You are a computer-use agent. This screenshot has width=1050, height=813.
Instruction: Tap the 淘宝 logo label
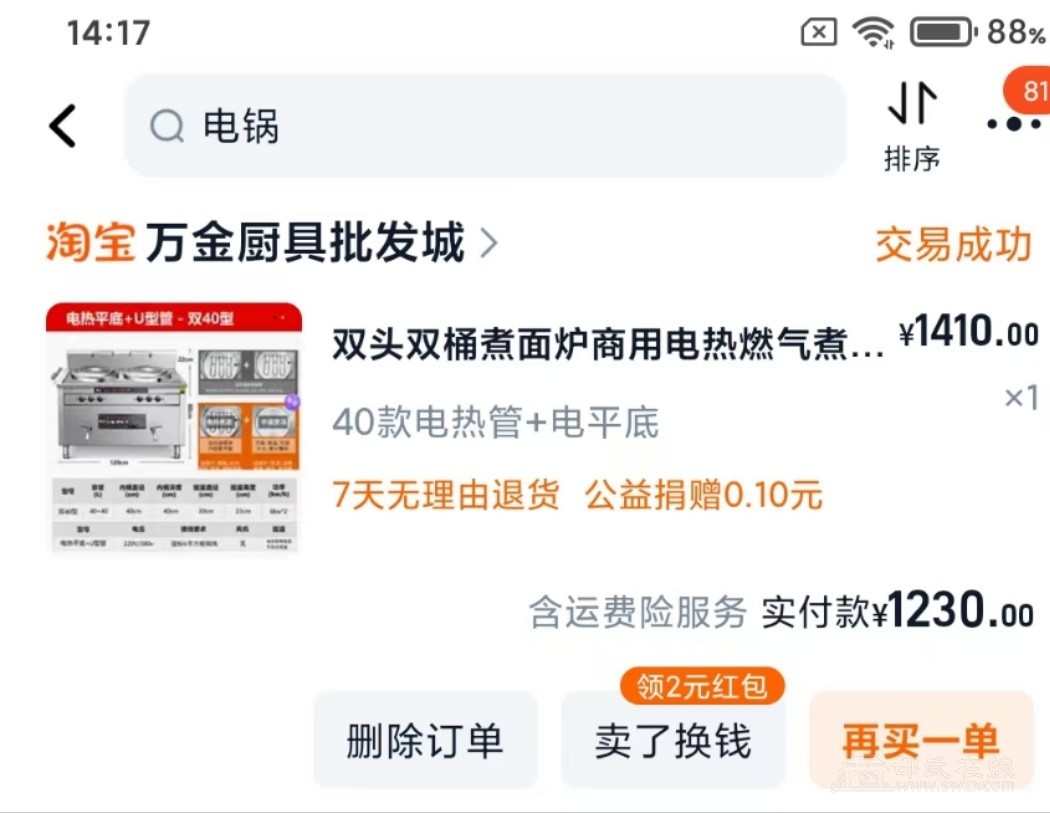91,242
